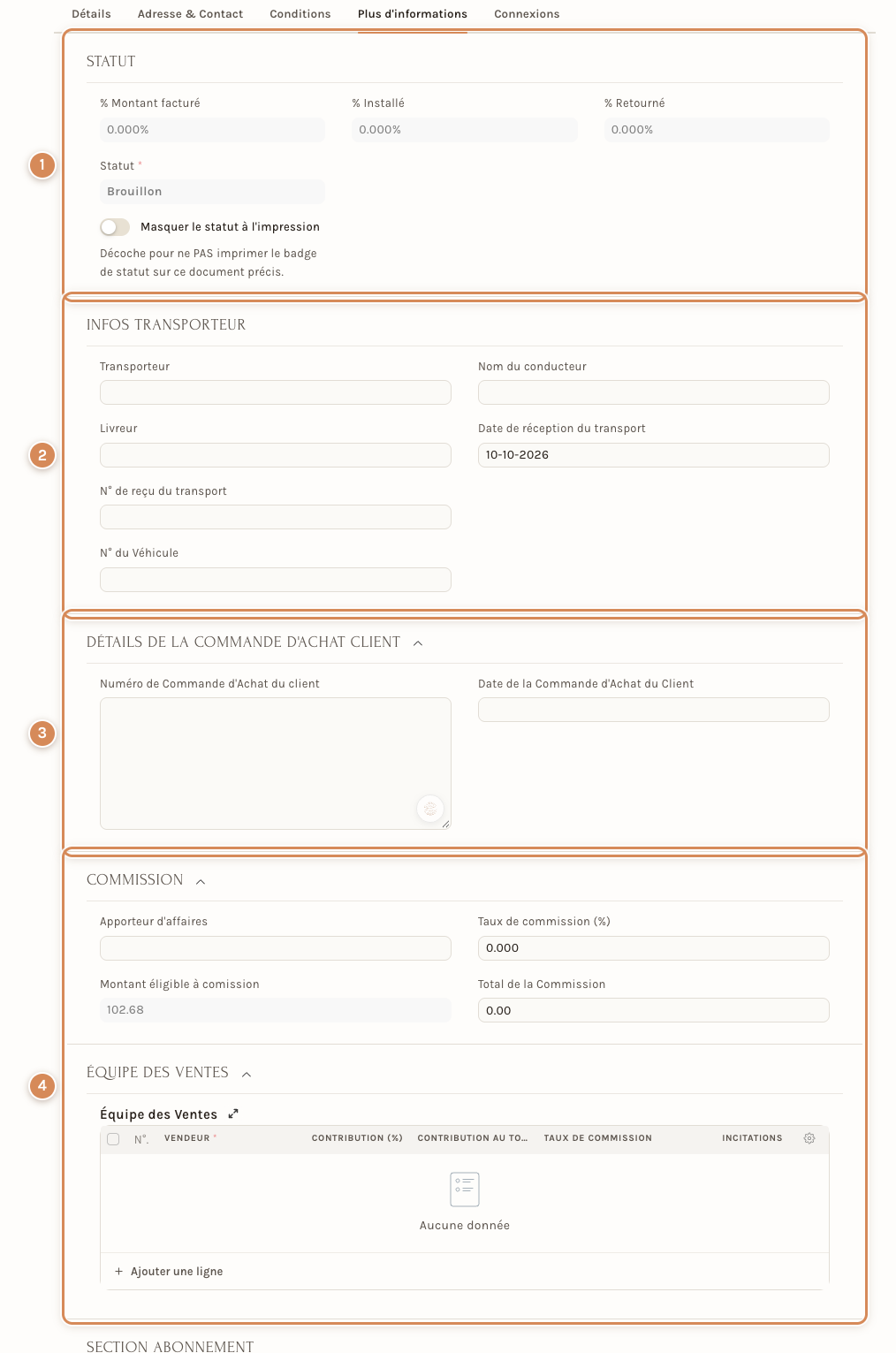Click the empty-table Aucune donnée icon
The image size is (896, 1353).
click(x=465, y=1190)
